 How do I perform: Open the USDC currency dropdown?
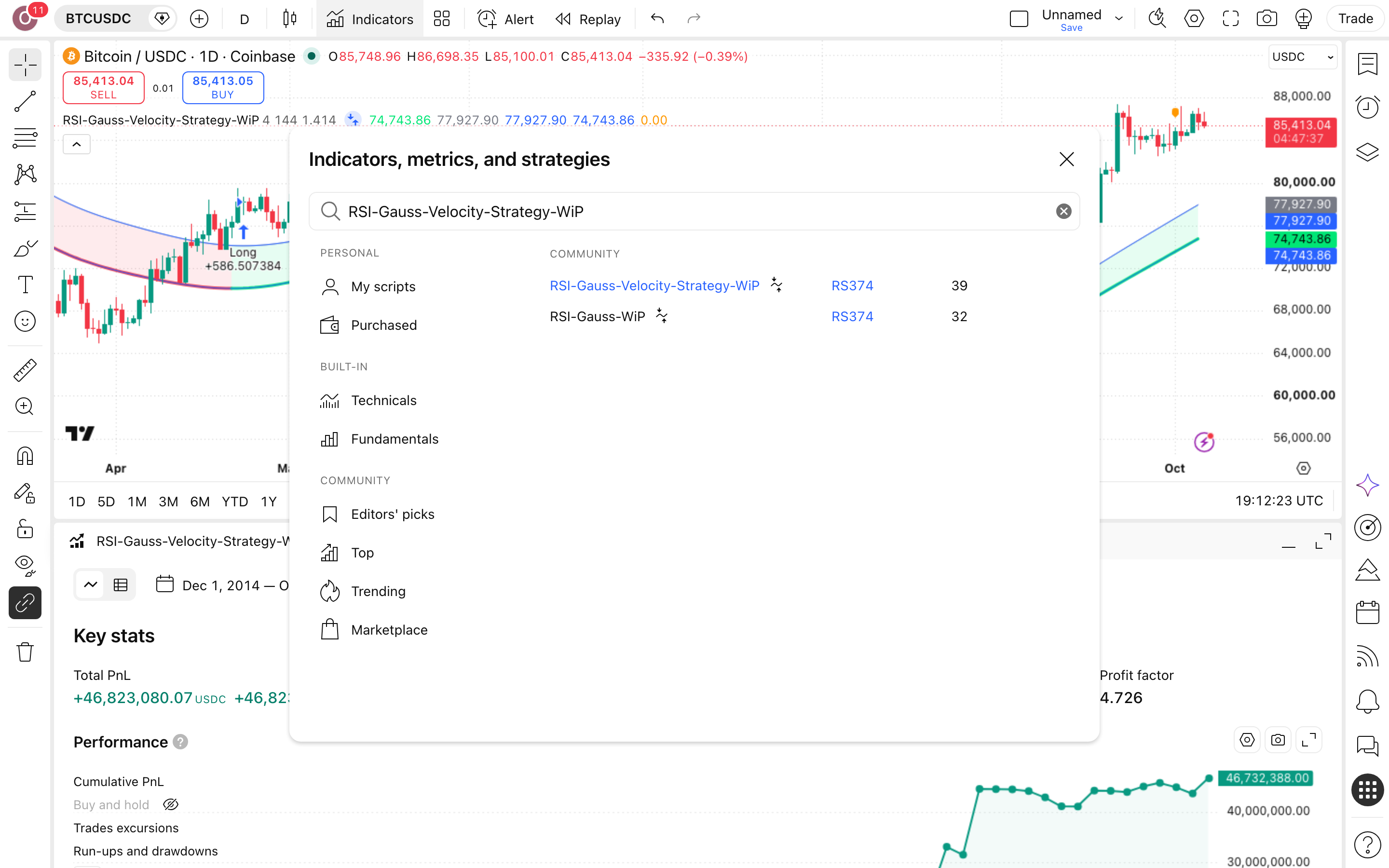(1303, 57)
